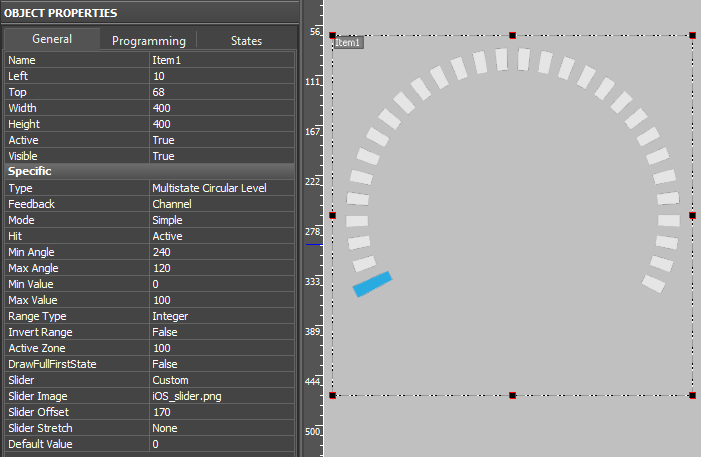The image size is (701, 457).
Task: Select Slider Image iOS_slider.png field
Action: coord(222,396)
